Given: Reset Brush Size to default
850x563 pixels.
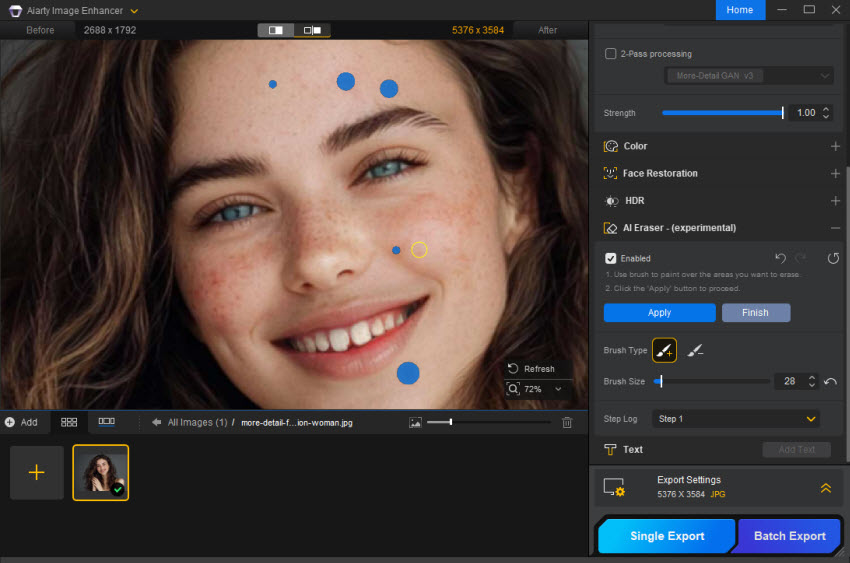Looking at the screenshot, I should tap(830, 382).
